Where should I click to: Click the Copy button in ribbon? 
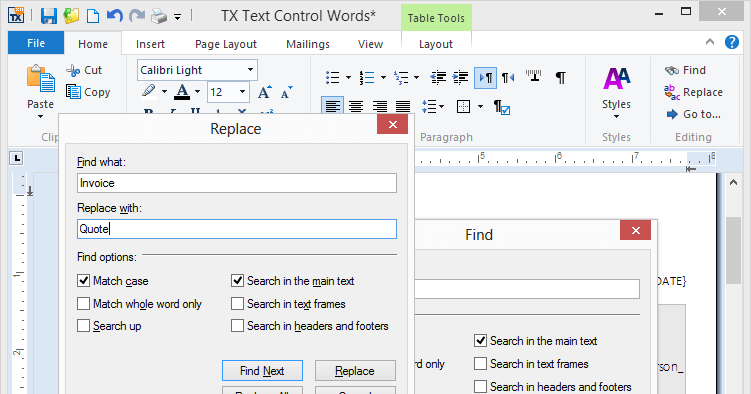pyautogui.click(x=88, y=92)
